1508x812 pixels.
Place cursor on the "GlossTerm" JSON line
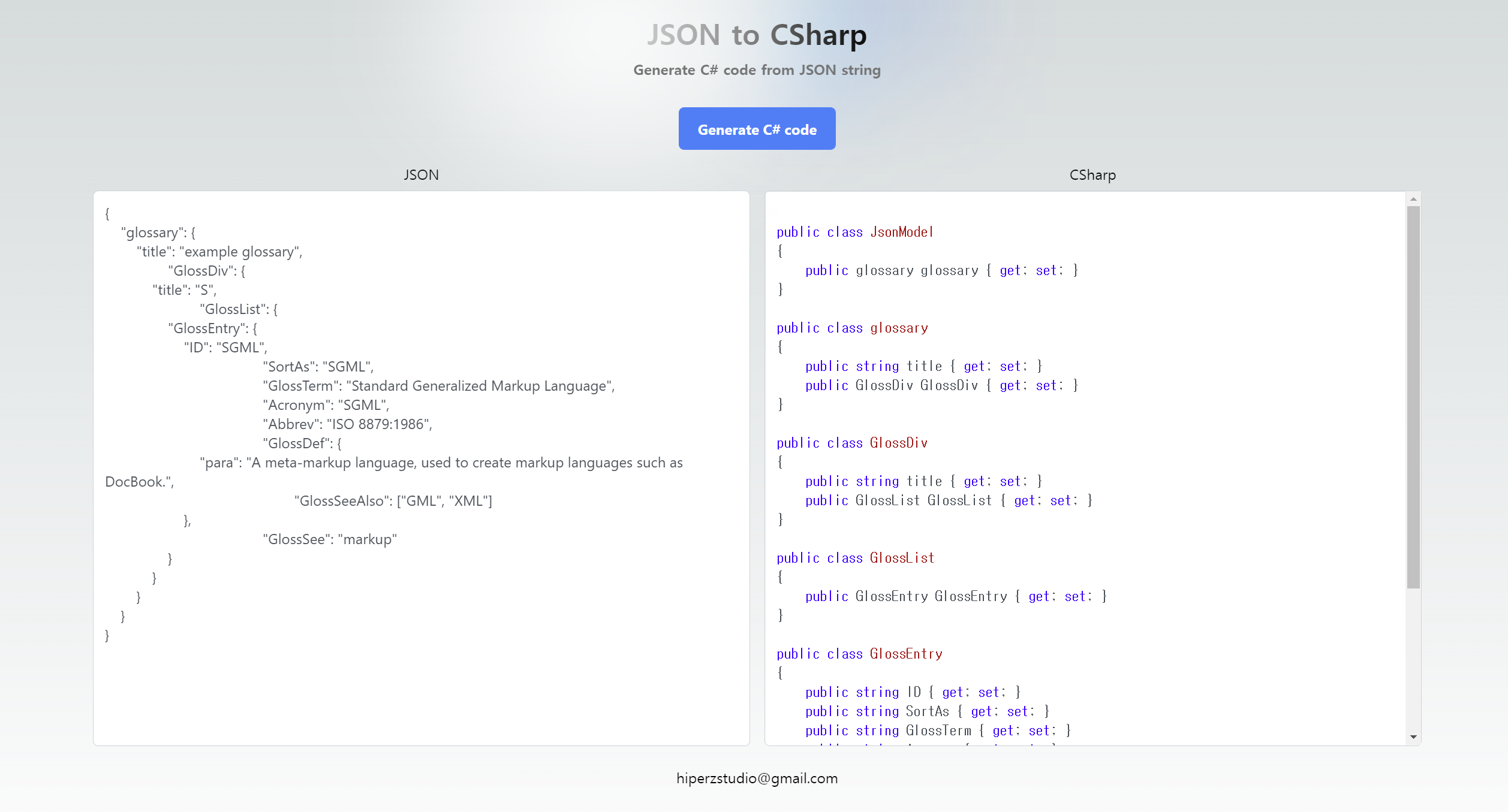click(x=438, y=386)
